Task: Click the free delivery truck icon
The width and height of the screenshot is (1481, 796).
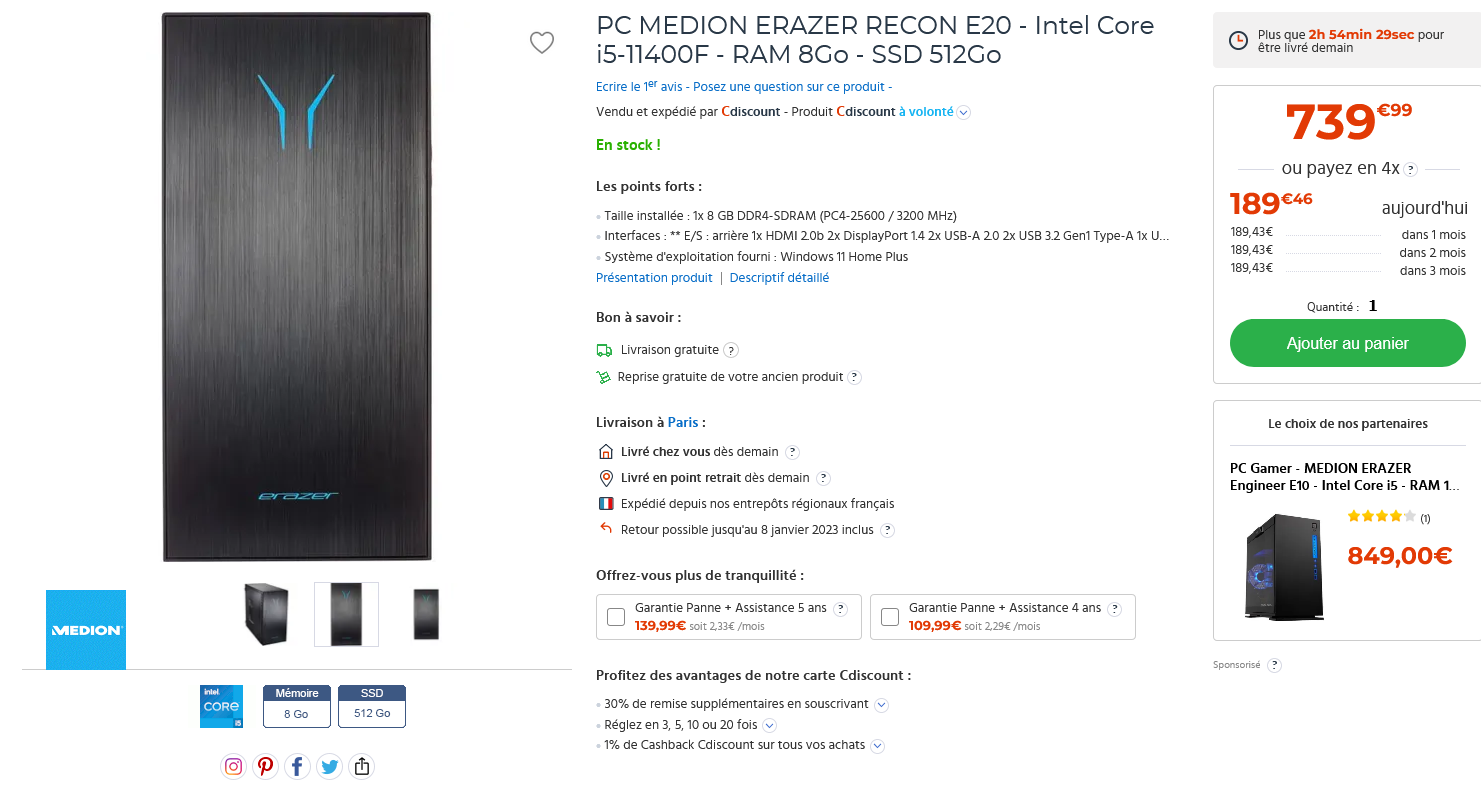Action: [604, 349]
